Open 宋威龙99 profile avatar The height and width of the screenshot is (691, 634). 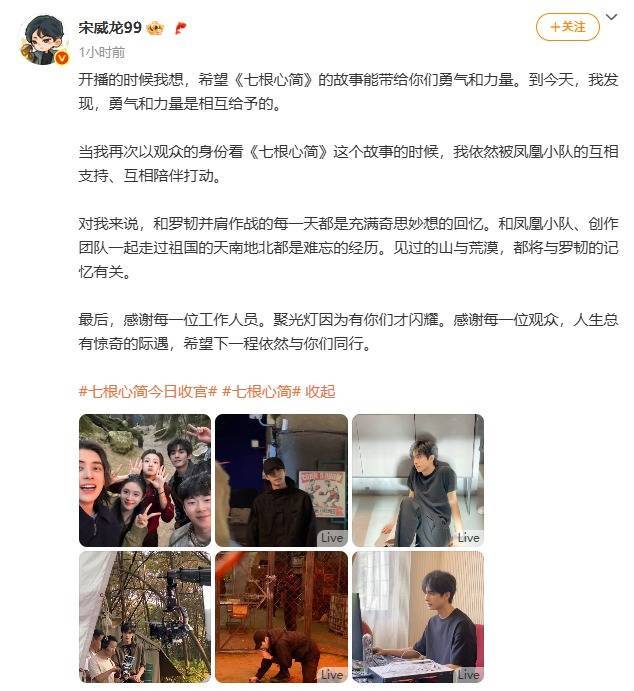[44, 40]
